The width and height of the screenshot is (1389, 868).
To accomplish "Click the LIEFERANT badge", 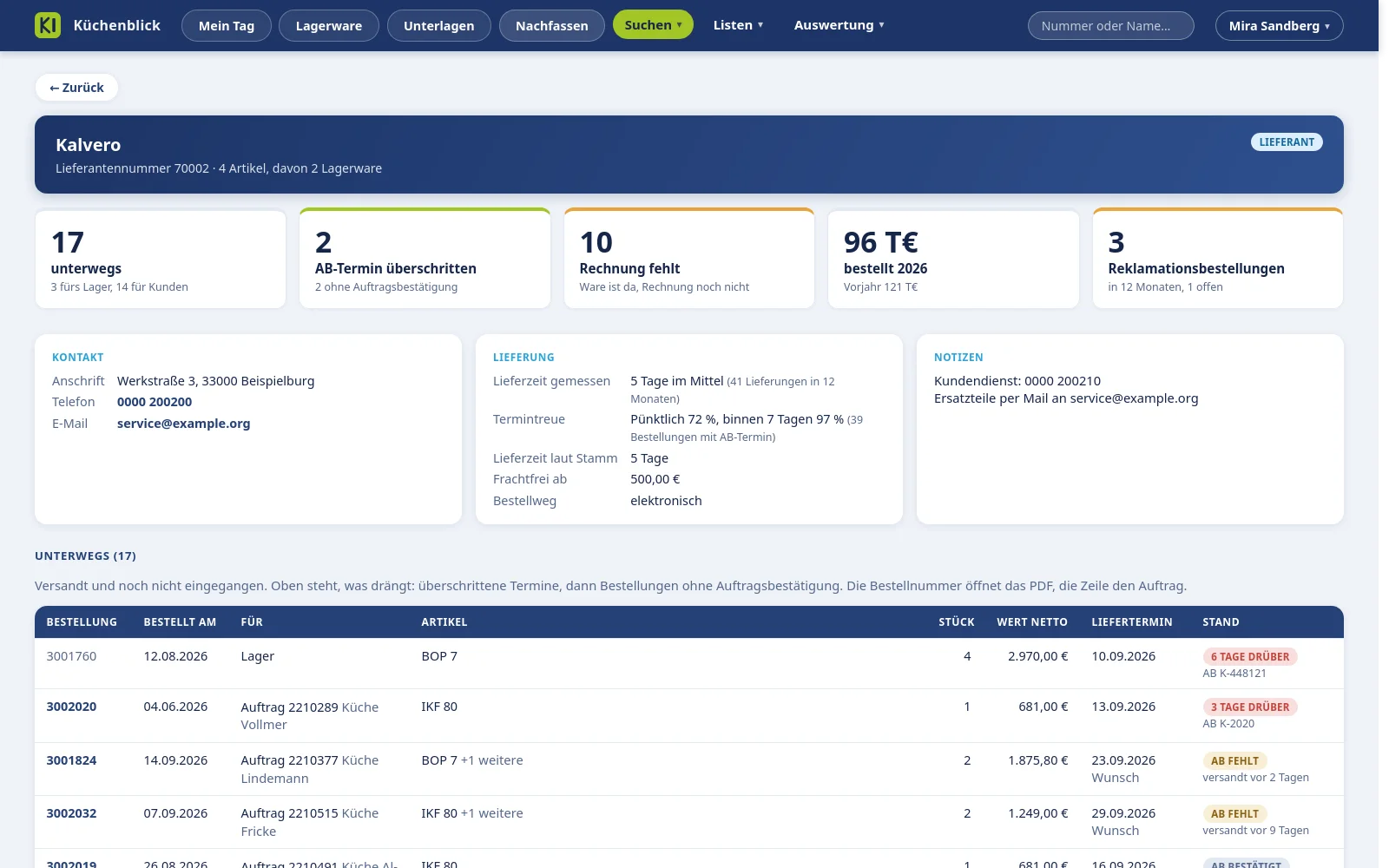I will (1287, 142).
